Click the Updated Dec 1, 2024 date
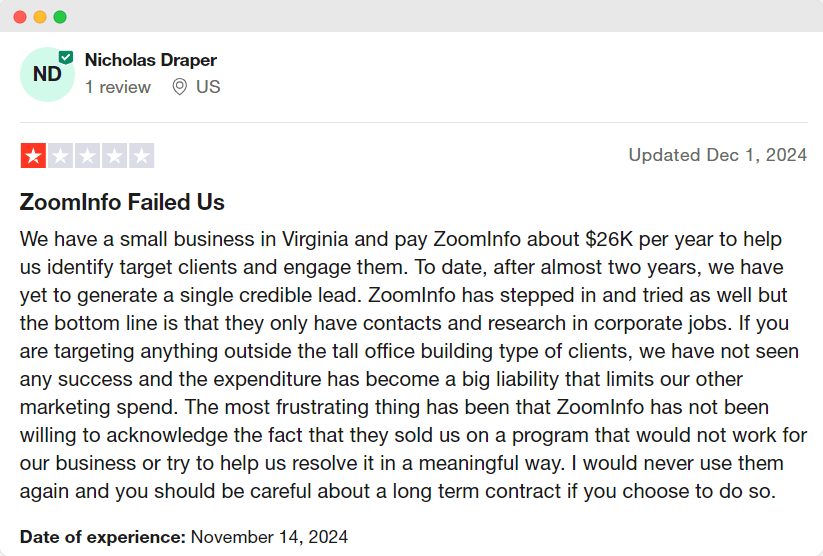 pos(718,155)
